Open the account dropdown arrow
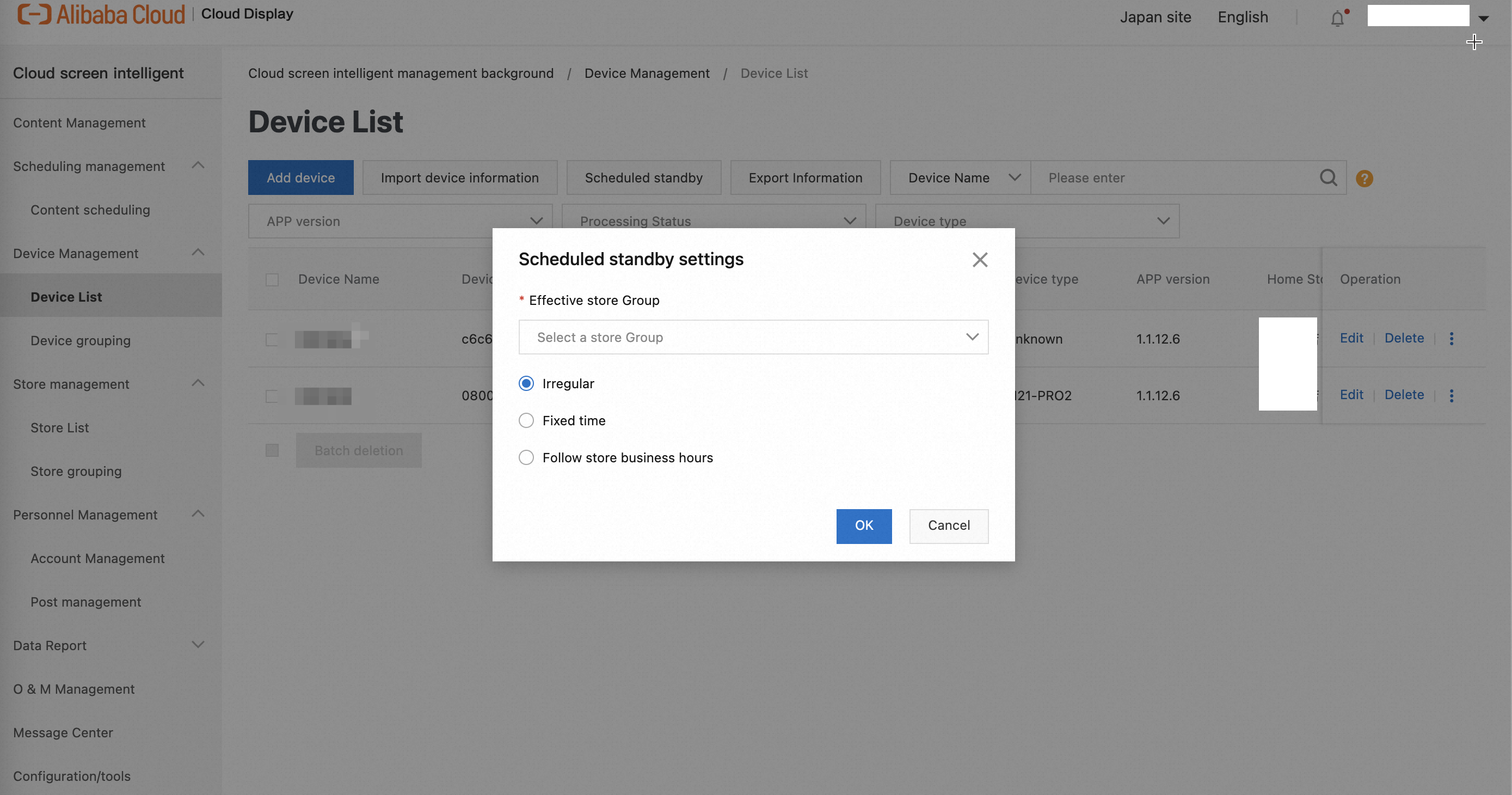The height and width of the screenshot is (795, 1512). point(1483,18)
